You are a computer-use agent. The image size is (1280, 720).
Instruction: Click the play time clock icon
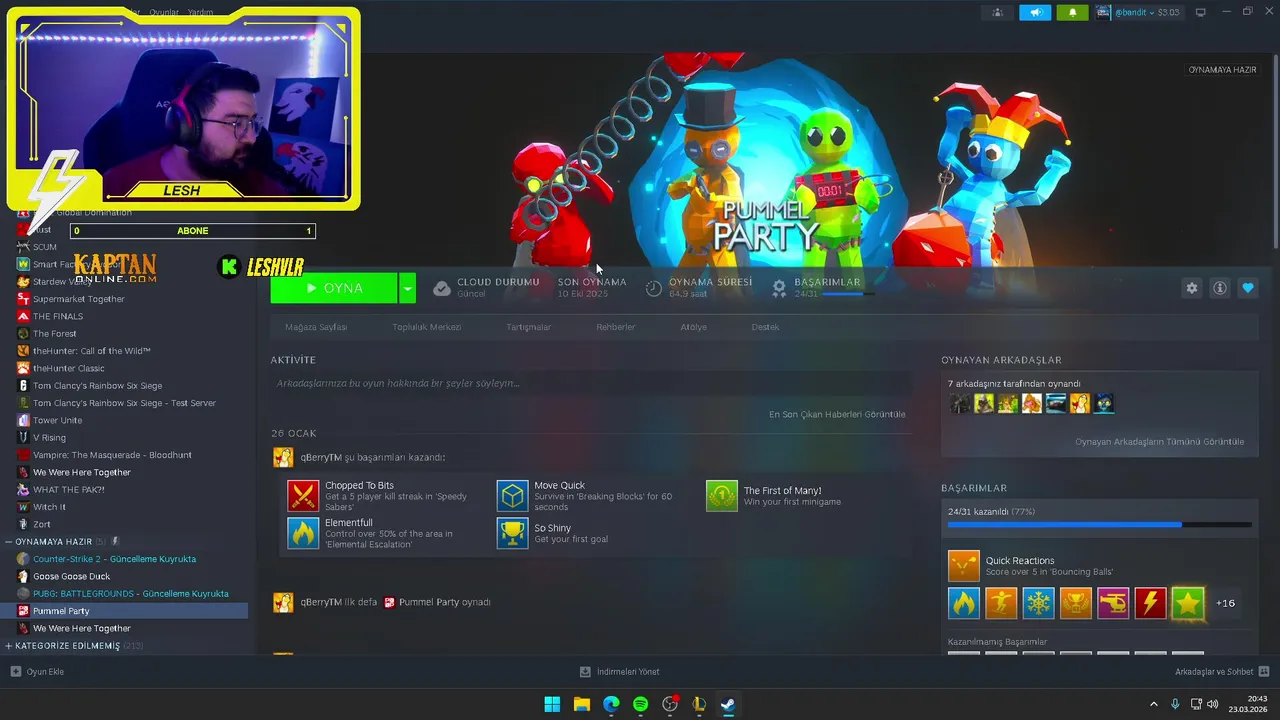pos(653,288)
